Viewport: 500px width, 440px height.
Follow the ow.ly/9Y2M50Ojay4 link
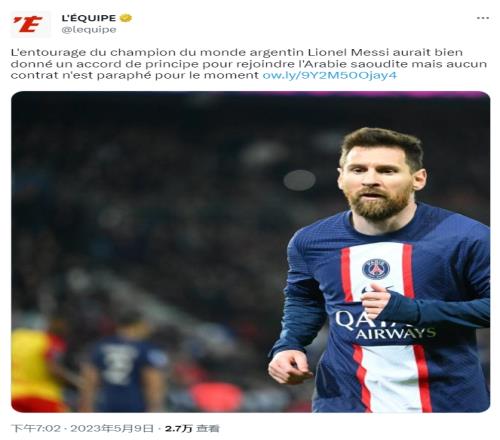click(x=330, y=75)
